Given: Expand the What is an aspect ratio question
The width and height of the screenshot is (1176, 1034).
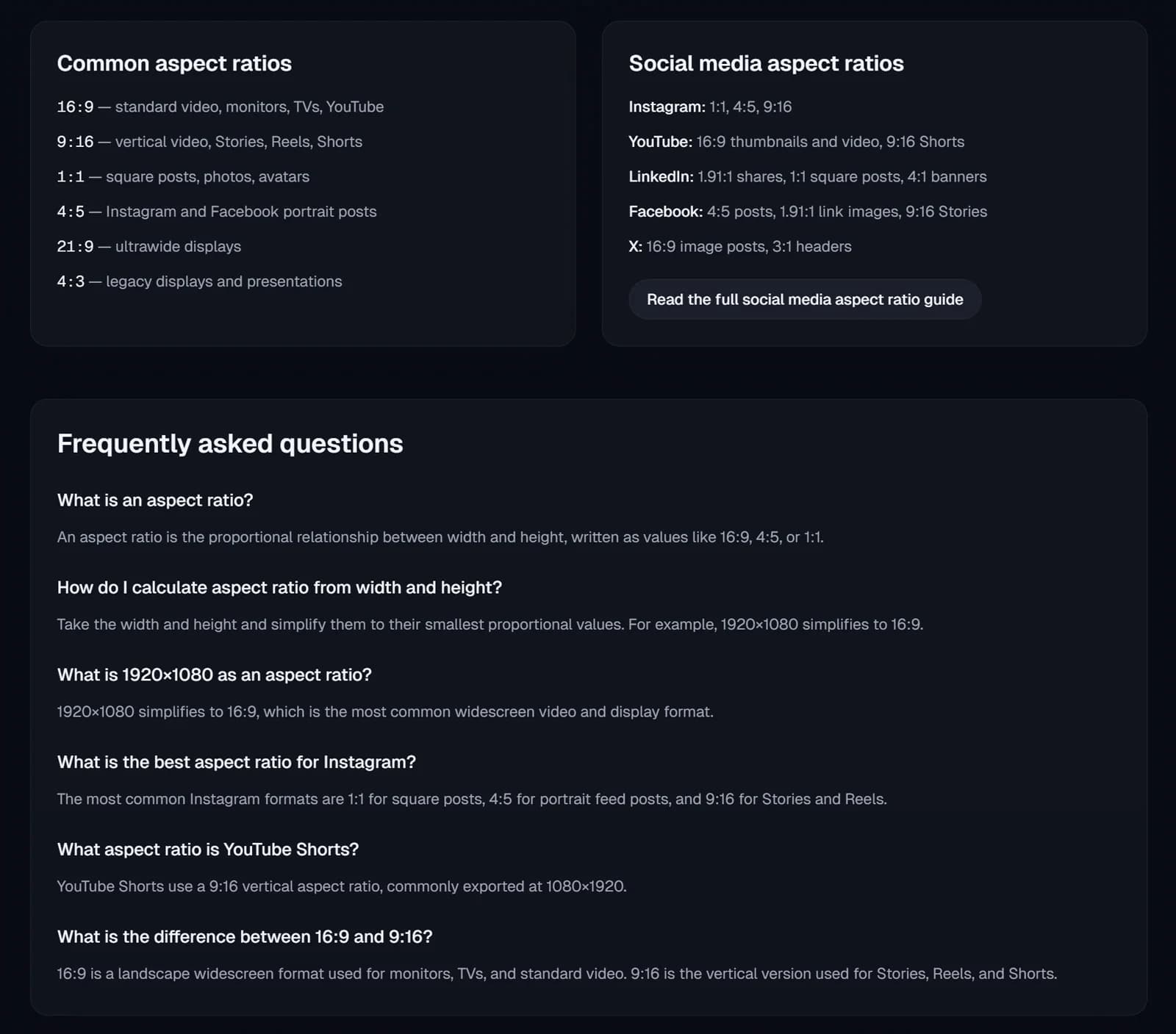Looking at the screenshot, I should tap(155, 500).
